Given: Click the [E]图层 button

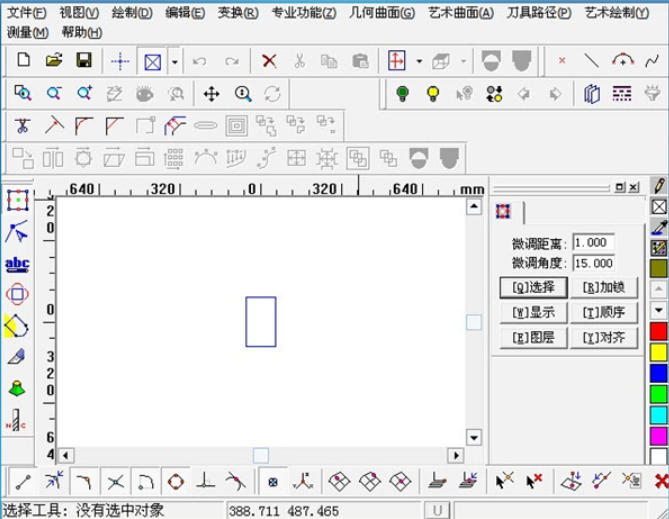Looking at the screenshot, I should (x=533, y=338).
